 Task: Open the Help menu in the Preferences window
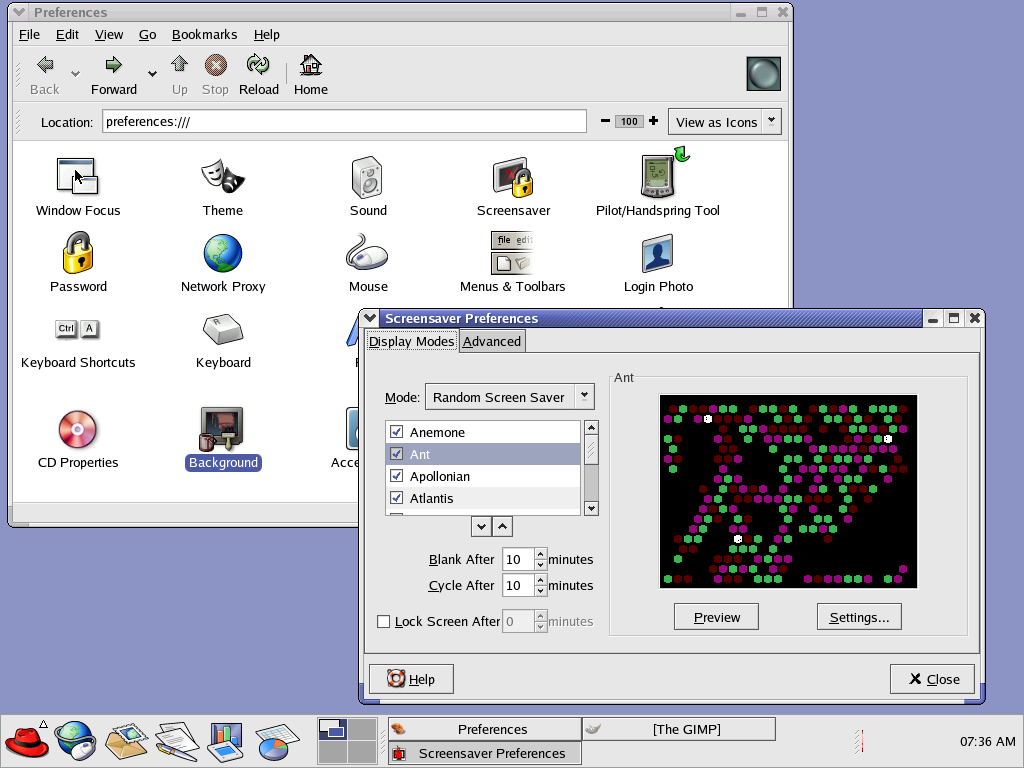[266, 35]
